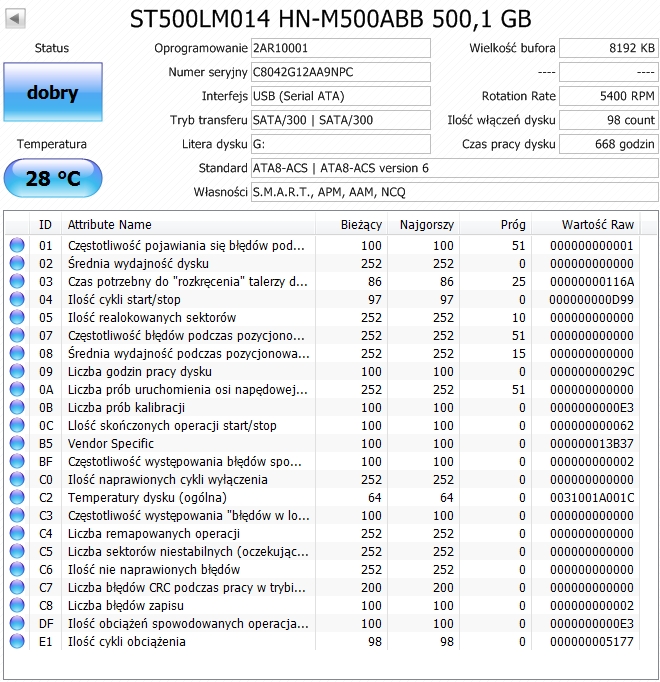Viewport: 660px width, 682px height.
Task: Select row 'Ilość cykli start/stop'
Action: [x=322, y=299]
